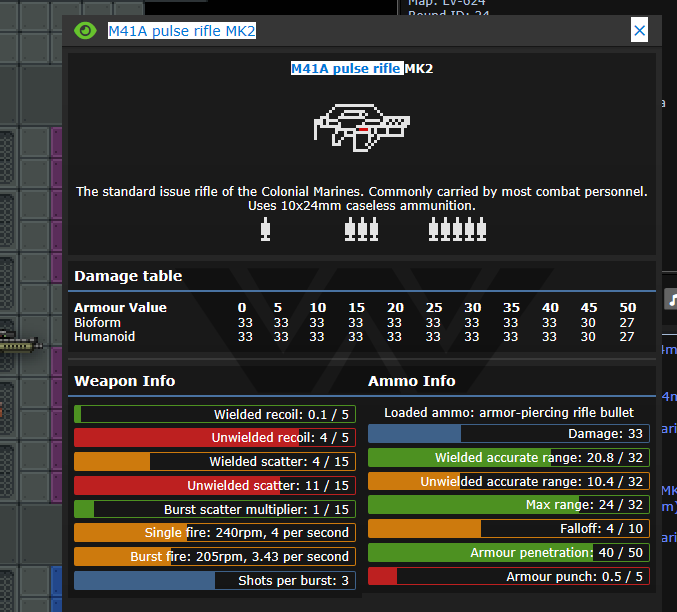Viewport: 677px width, 612px height.
Task: Click the Shots per burst bar
Action: point(214,581)
